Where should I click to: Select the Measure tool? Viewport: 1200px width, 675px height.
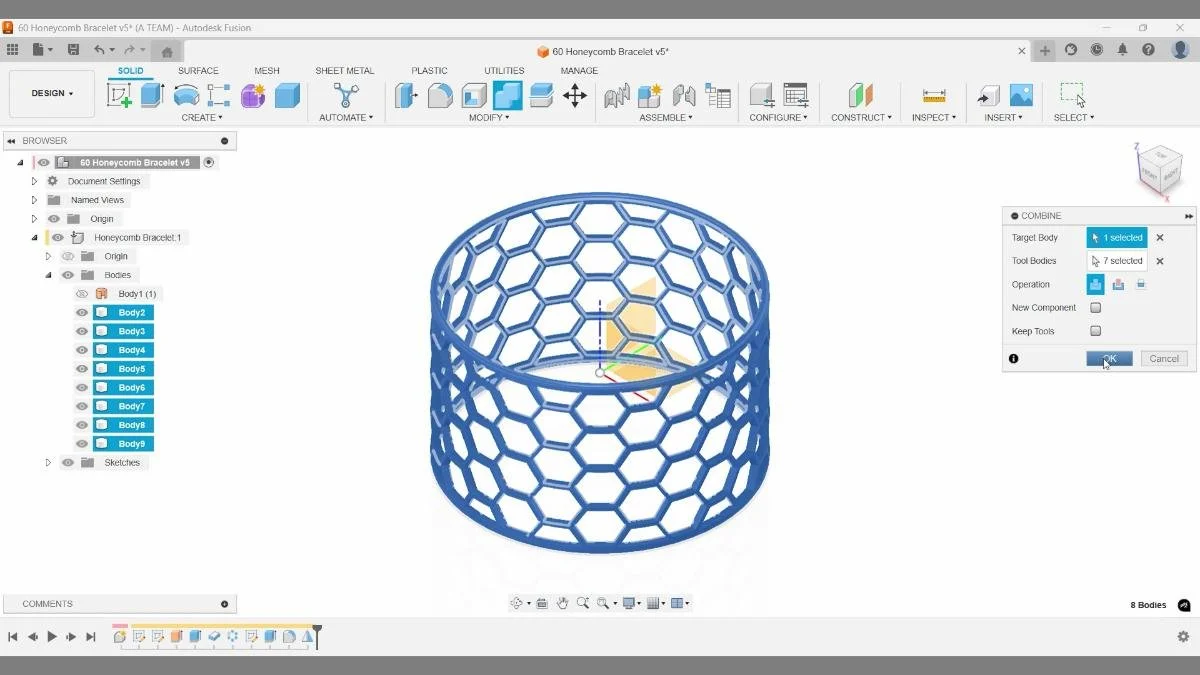pos(934,95)
